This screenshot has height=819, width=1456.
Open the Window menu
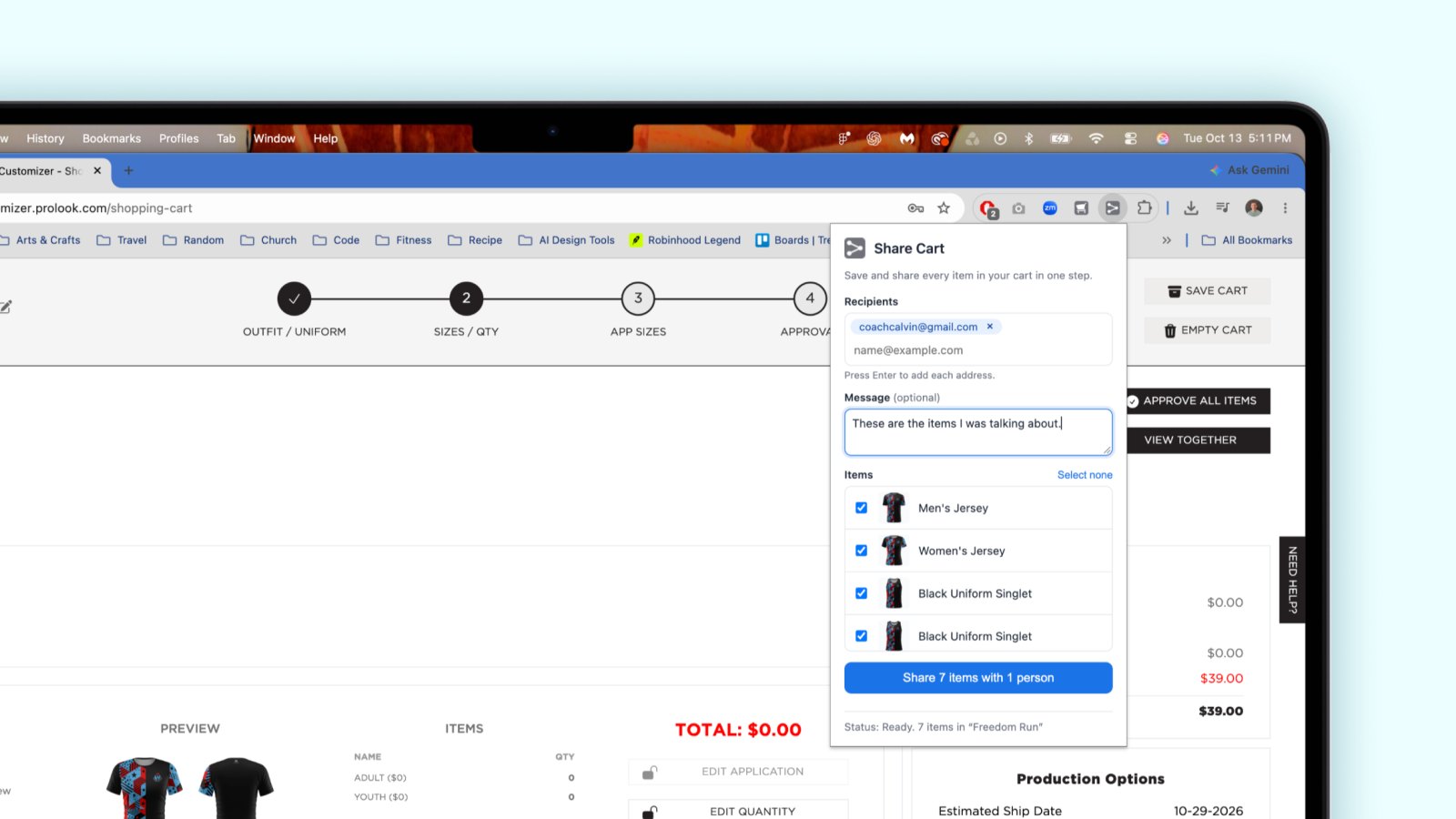[275, 138]
